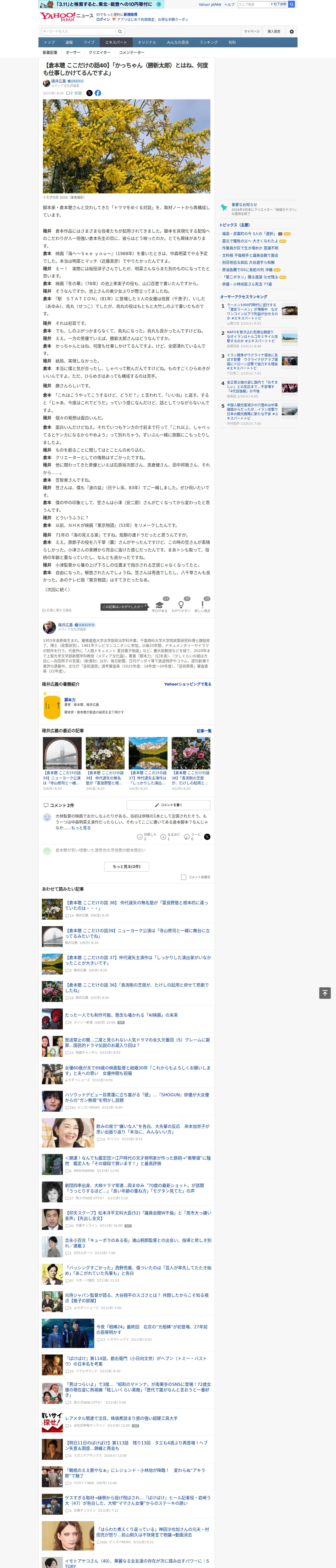The width and height of the screenshot is (336, 1568).
Task: Open the マイページ link
Action: 252,32
